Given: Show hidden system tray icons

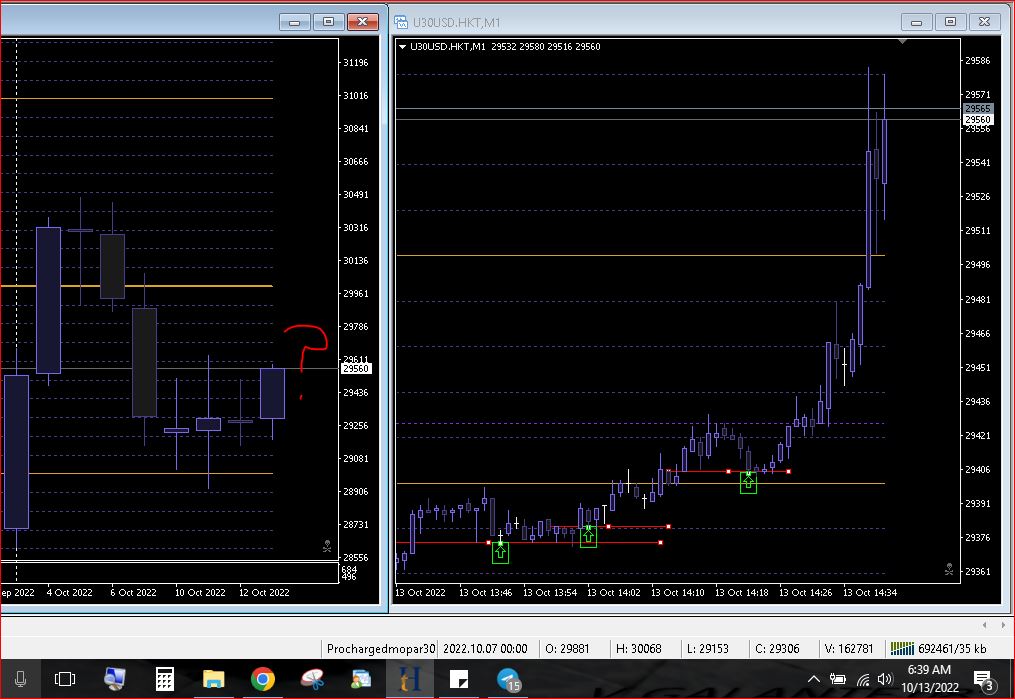Looking at the screenshot, I should [815, 680].
